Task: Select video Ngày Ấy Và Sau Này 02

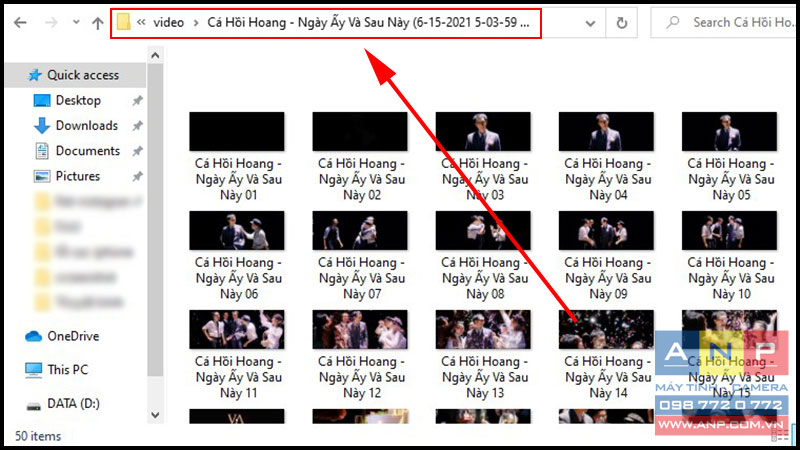Action: [361, 157]
